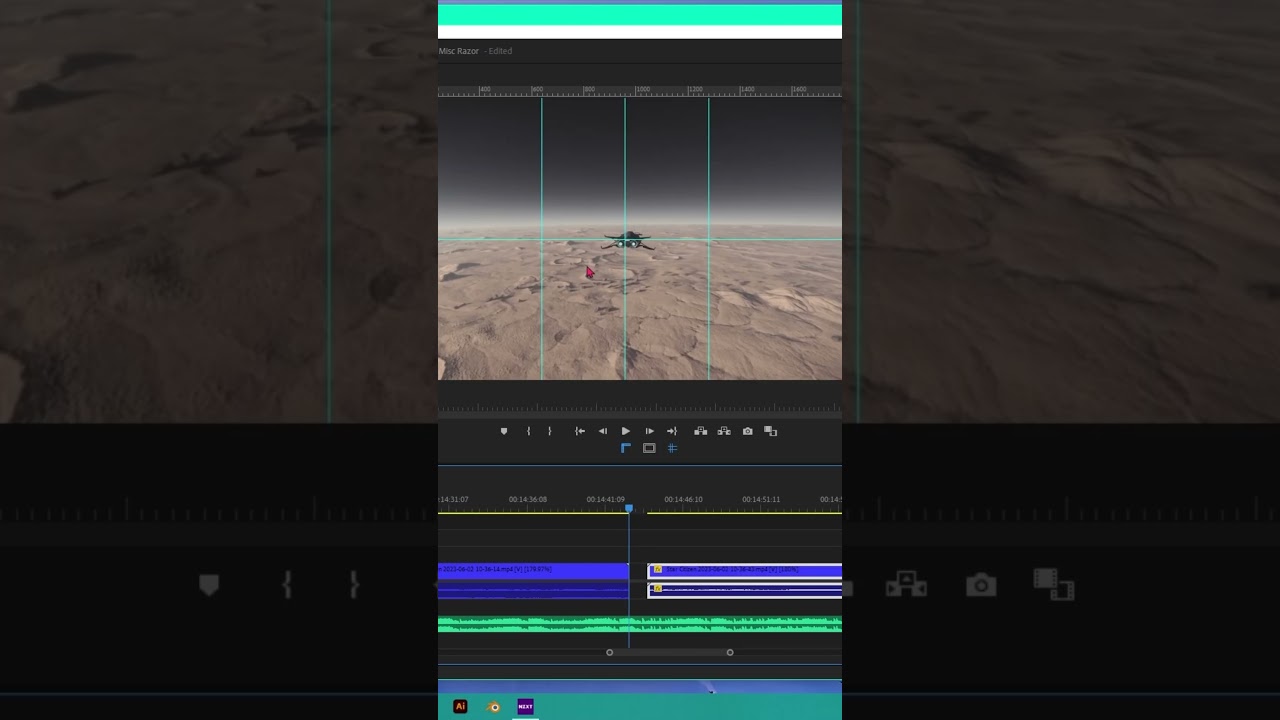The height and width of the screenshot is (720, 1280).
Task: Click the 00:14:46:10 mark on the time ruler
Action: (683, 499)
